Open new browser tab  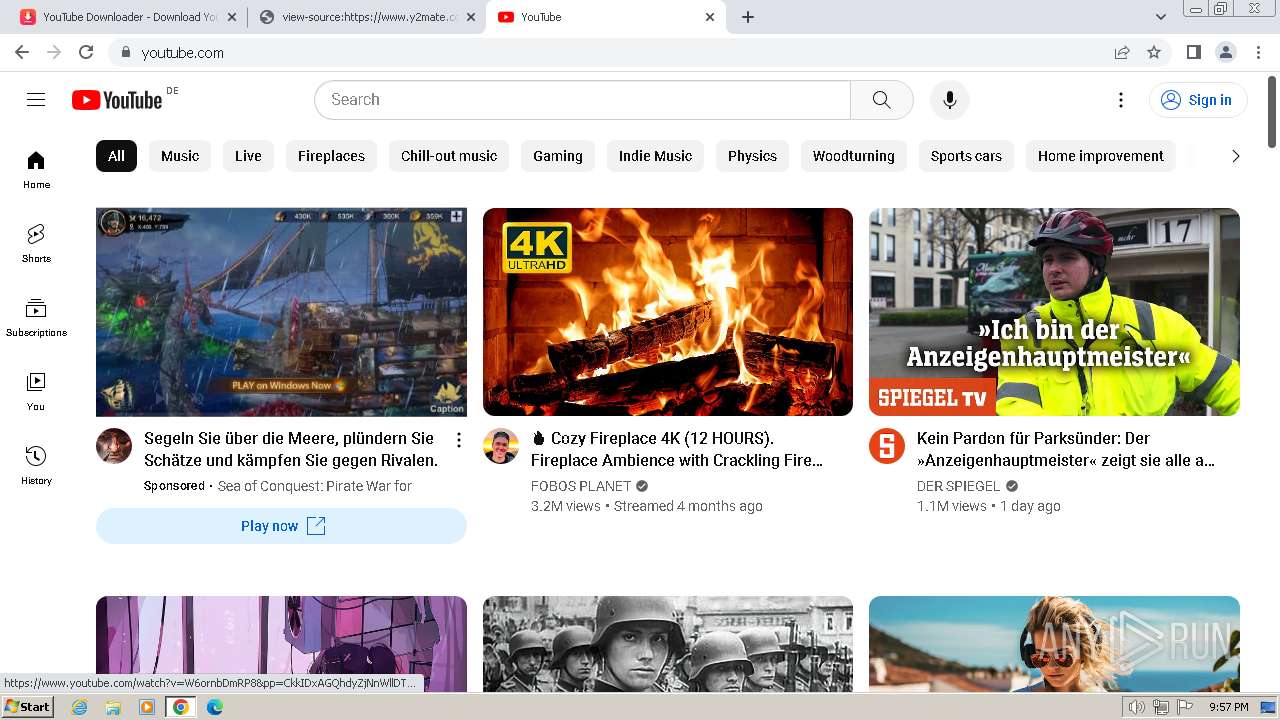click(748, 17)
